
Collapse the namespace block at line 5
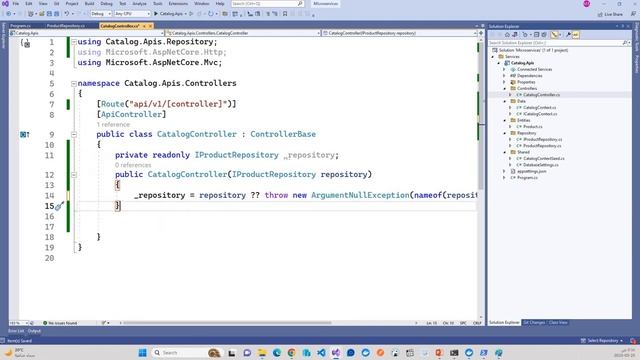74,83
